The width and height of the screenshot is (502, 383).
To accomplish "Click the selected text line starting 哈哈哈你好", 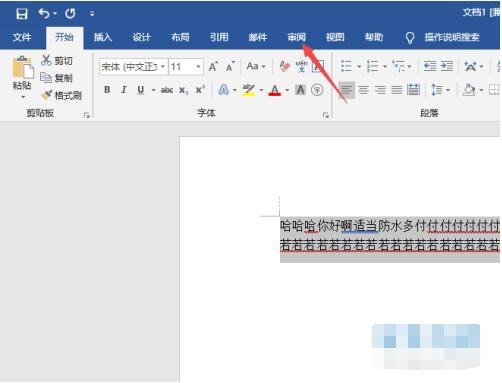I will click(x=390, y=226).
